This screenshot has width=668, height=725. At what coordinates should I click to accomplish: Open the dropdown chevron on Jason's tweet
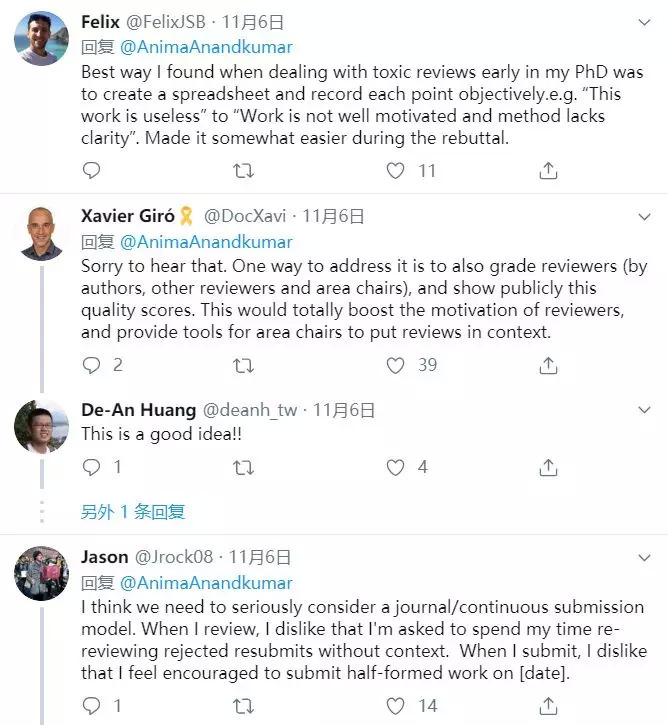(644, 558)
